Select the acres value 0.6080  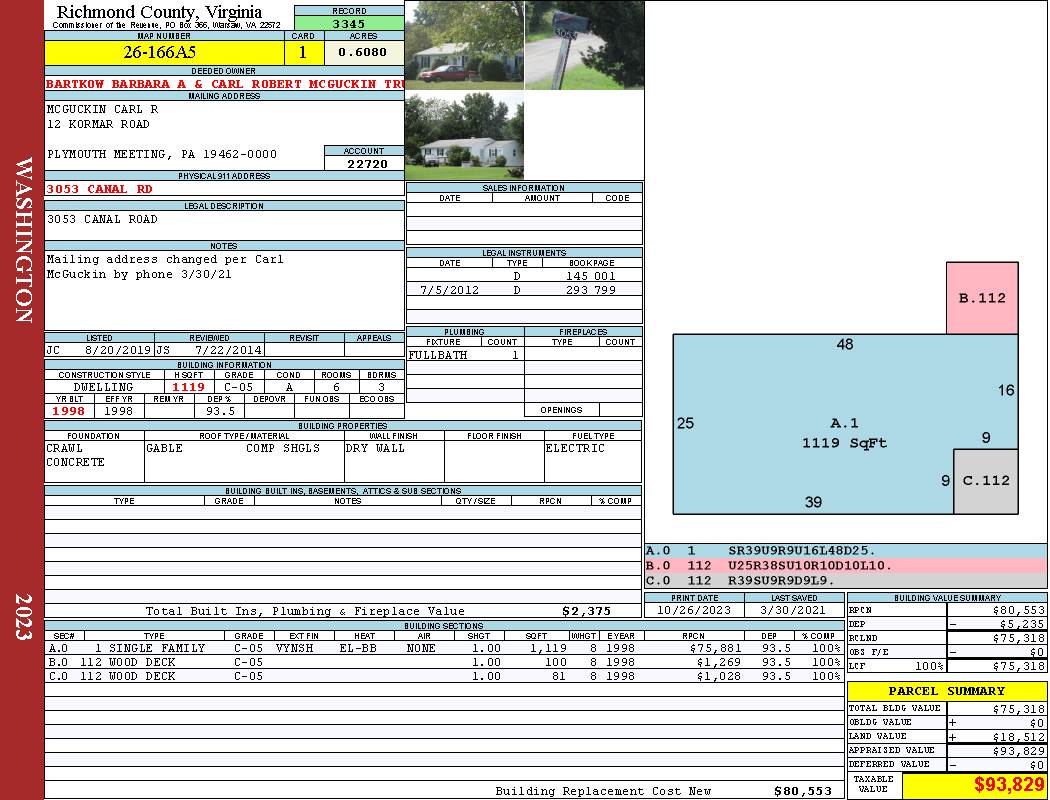pos(363,52)
